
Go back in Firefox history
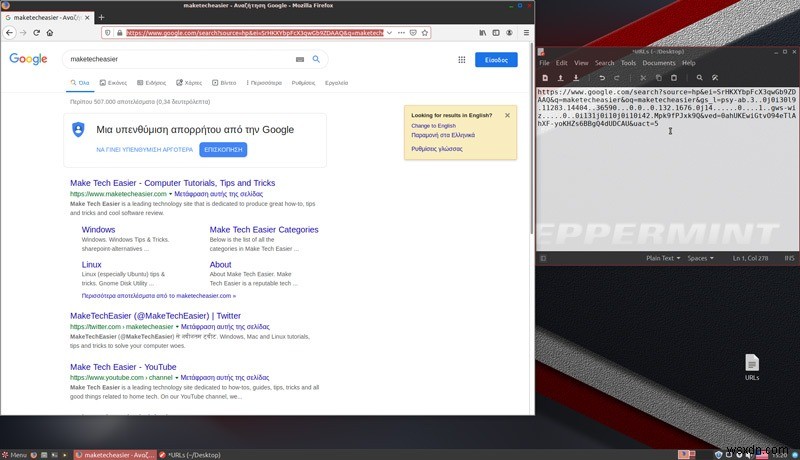pyautogui.click(x=10, y=33)
